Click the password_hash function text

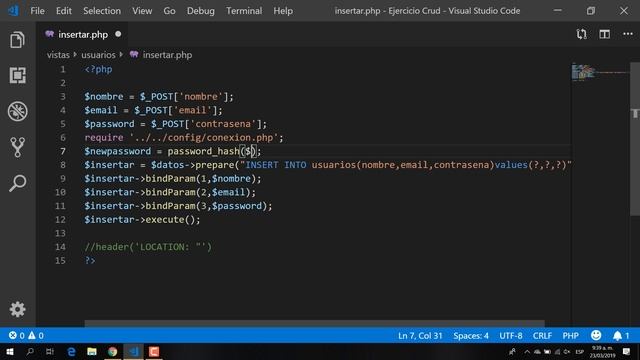coord(203,151)
